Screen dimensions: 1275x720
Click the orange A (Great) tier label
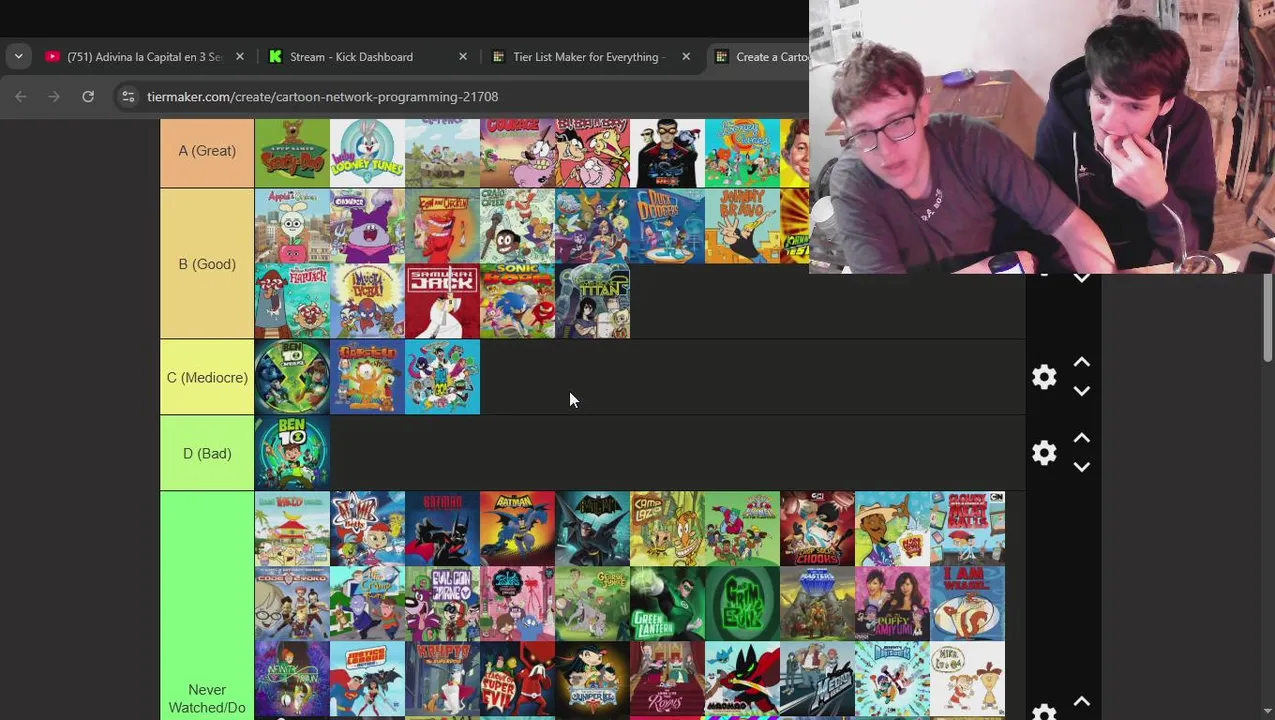coord(207,153)
